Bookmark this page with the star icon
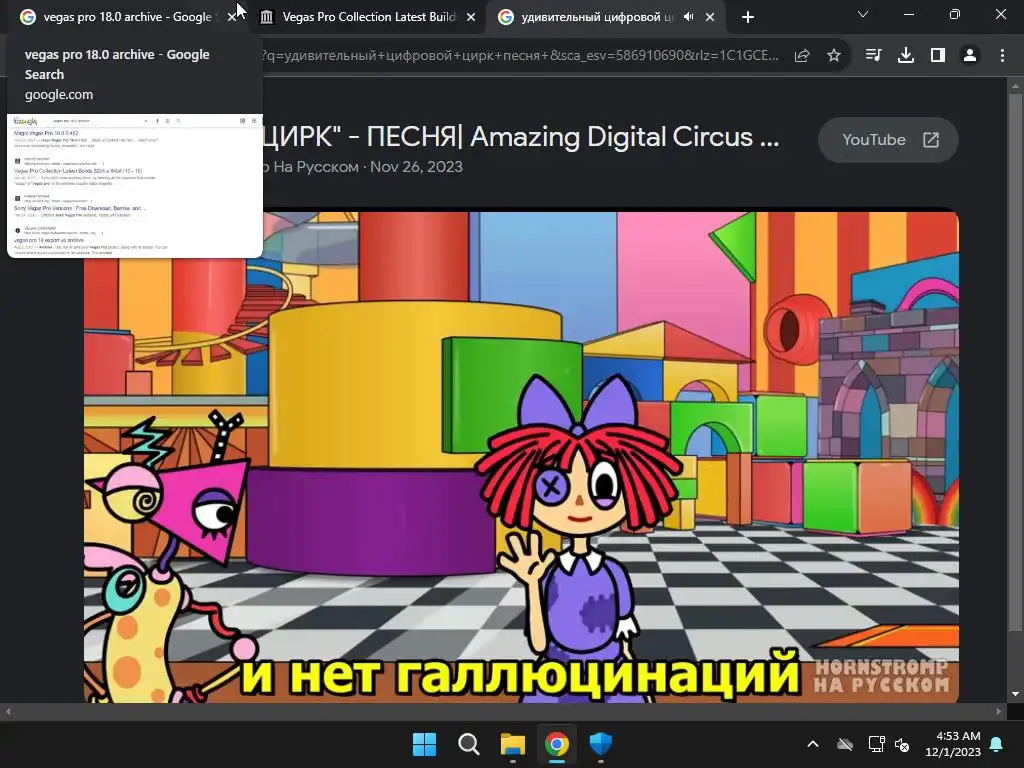Image resolution: width=1024 pixels, height=768 pixels. coord(834,56)
